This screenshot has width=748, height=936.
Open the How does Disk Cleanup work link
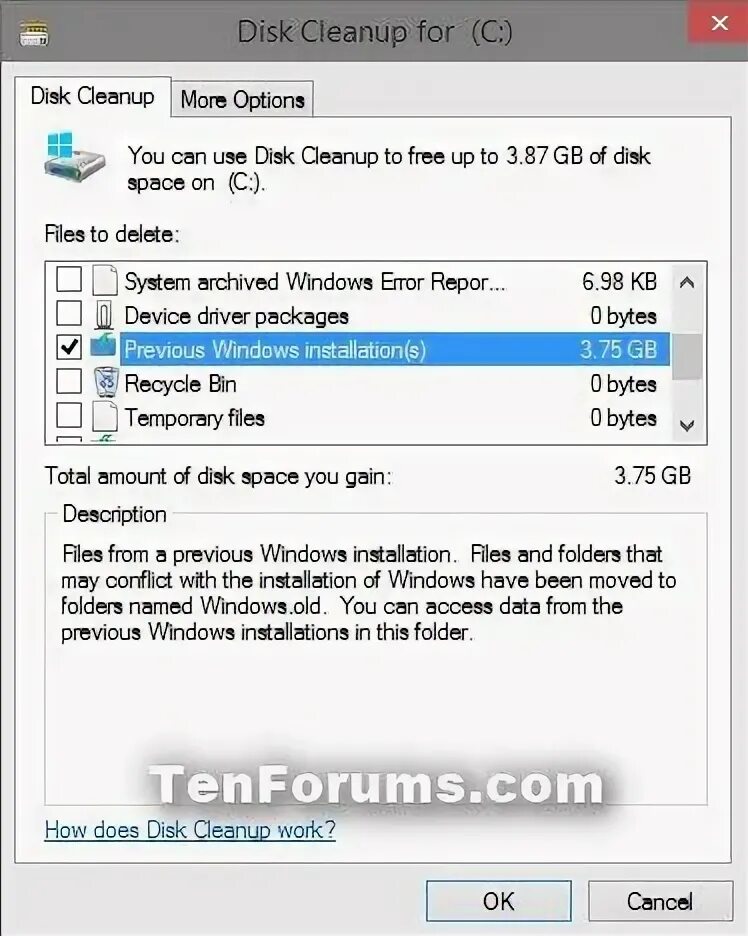[x=190, y=830]
